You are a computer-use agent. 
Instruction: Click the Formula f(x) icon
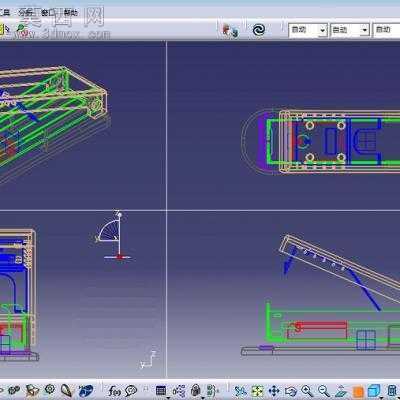pos(114,390)
